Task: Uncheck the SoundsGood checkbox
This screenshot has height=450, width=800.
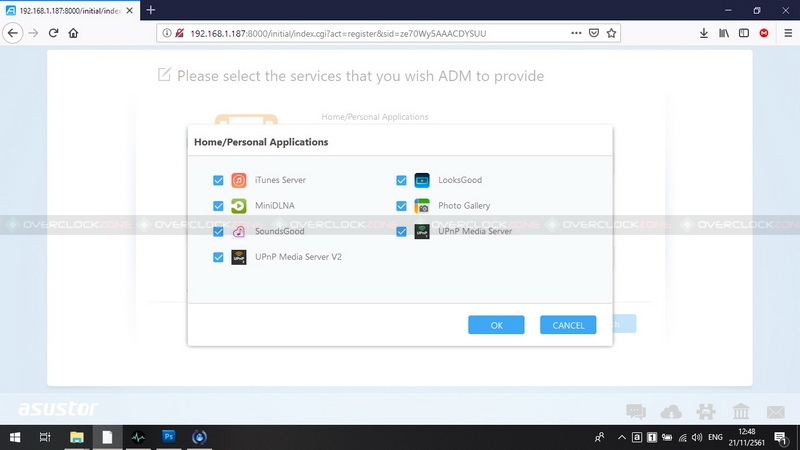Action: (x=218, y=231)
